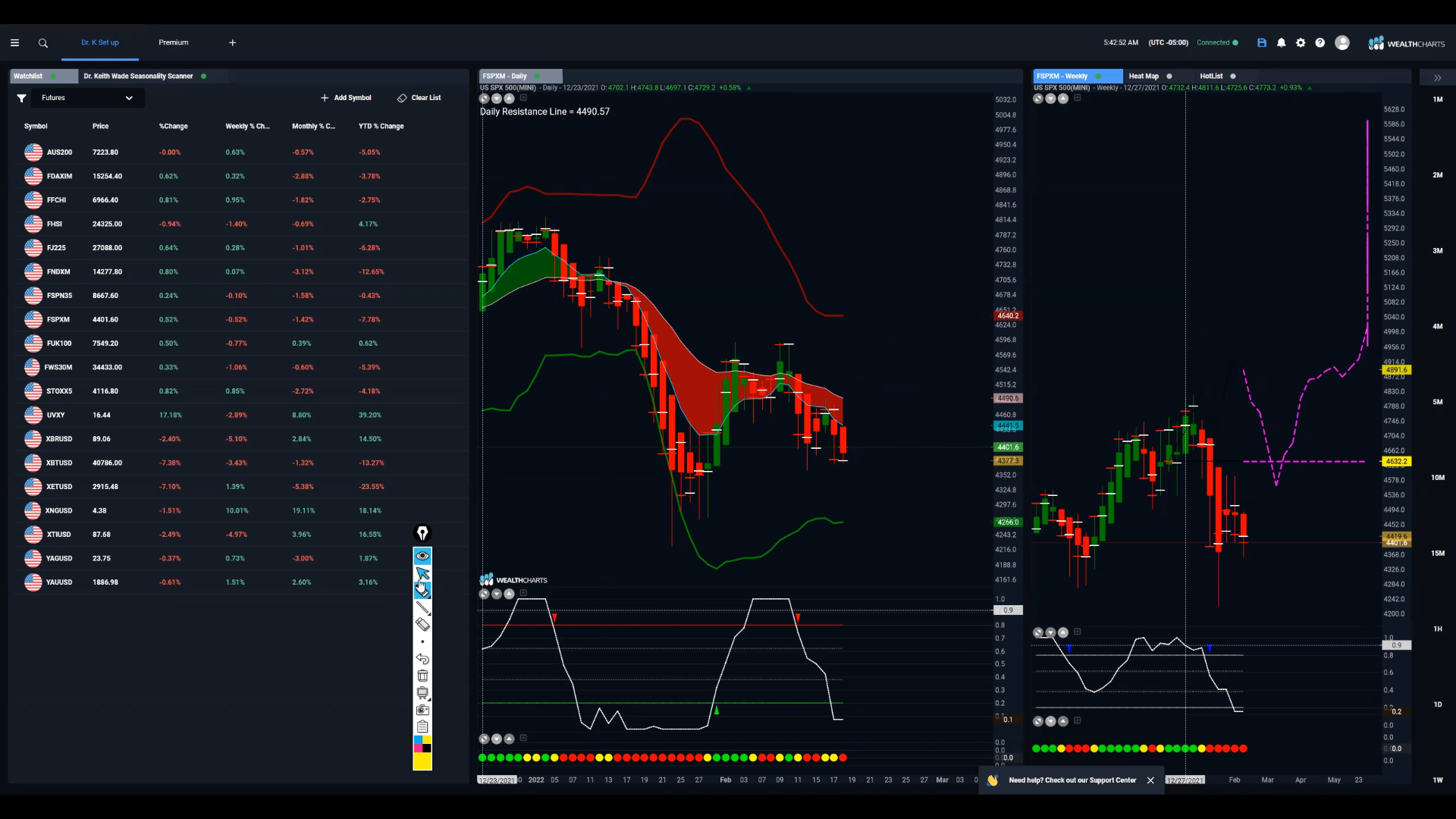Sort the watchlist by the YTD % Change column
The width and height of the screenshot is (1456, 819).
coord(381,127)
